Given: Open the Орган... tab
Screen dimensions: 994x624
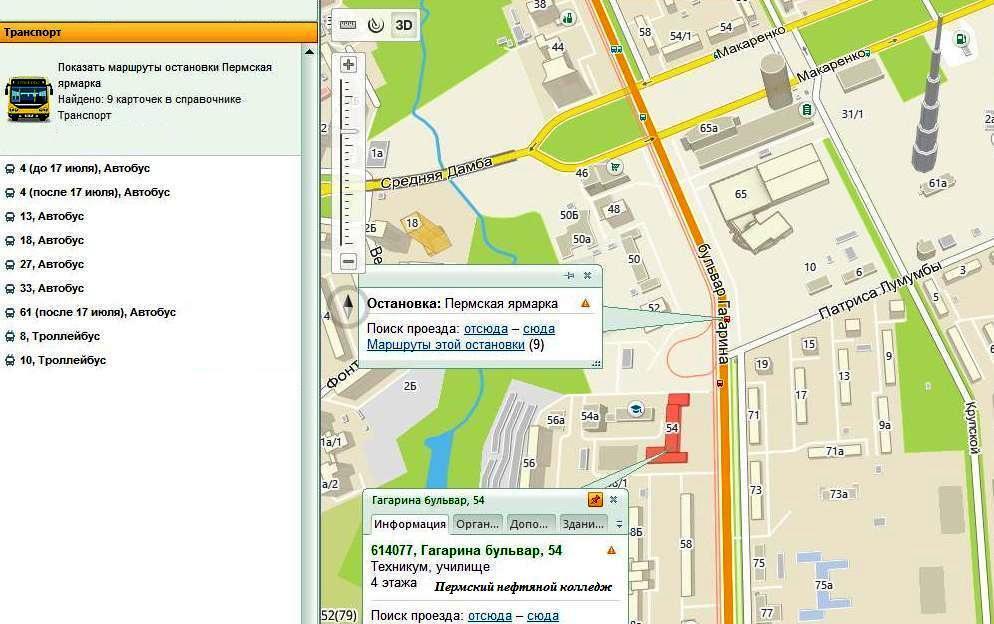Looking at the screenshot, I should [477, 524].
